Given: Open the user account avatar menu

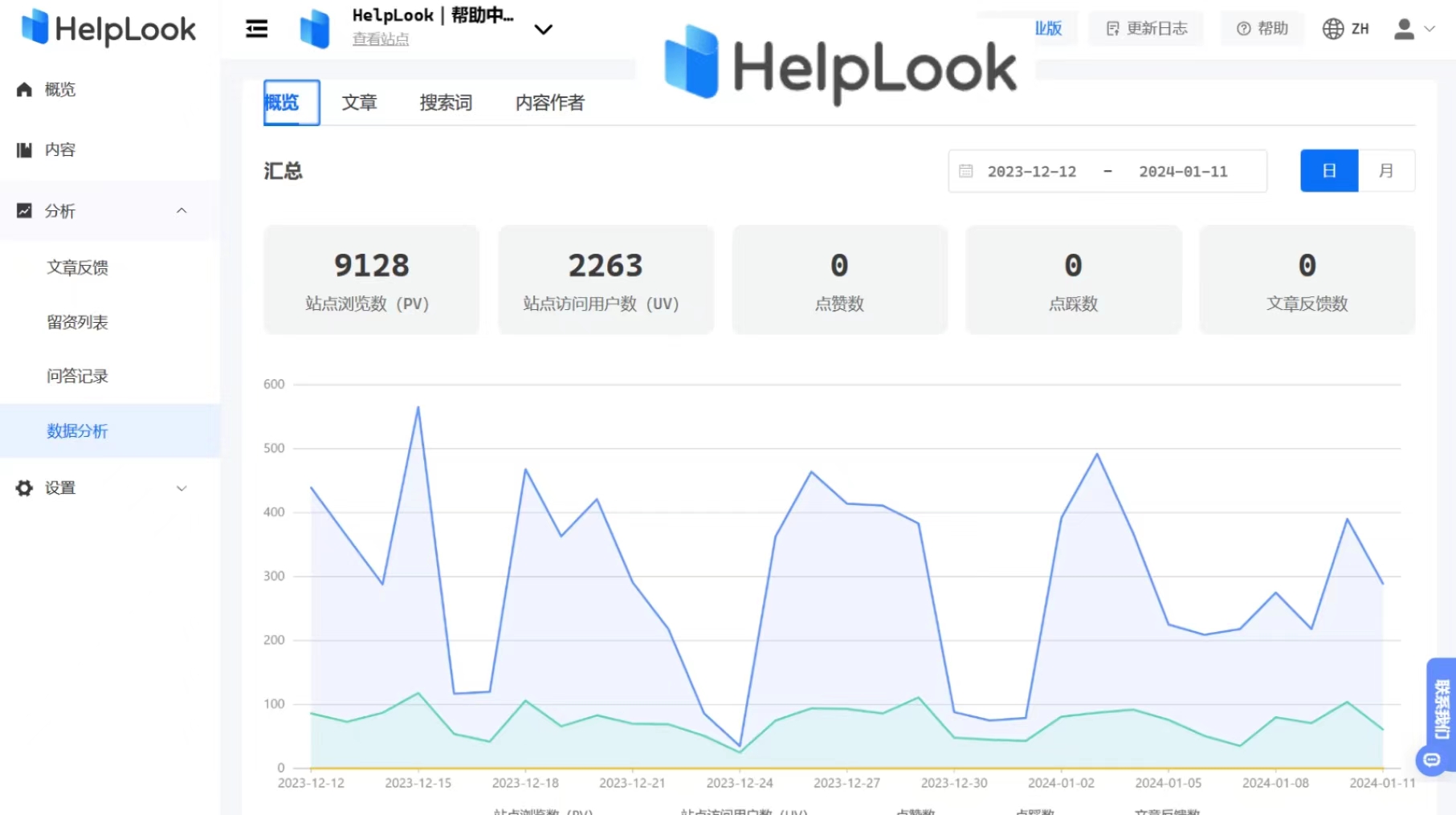Looking at the screenshot, I should pos(1415,29).
